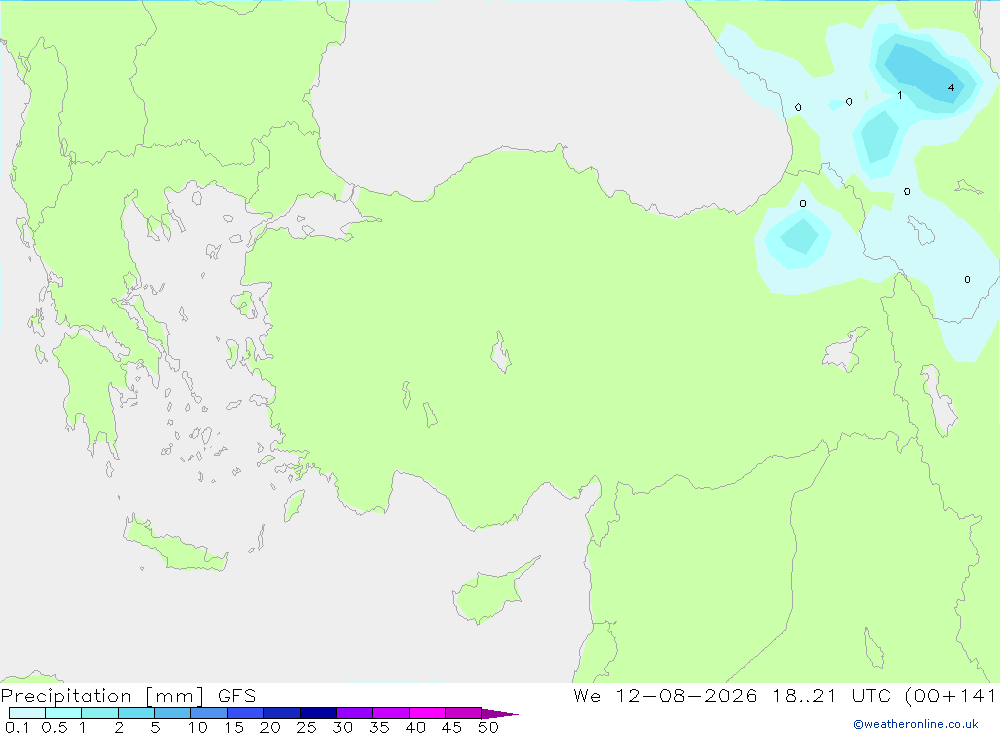1000x733 pixels.
Task: Click the legend swatch between 25 and 30
Action: pyautogui.click(x=318, y=713)
